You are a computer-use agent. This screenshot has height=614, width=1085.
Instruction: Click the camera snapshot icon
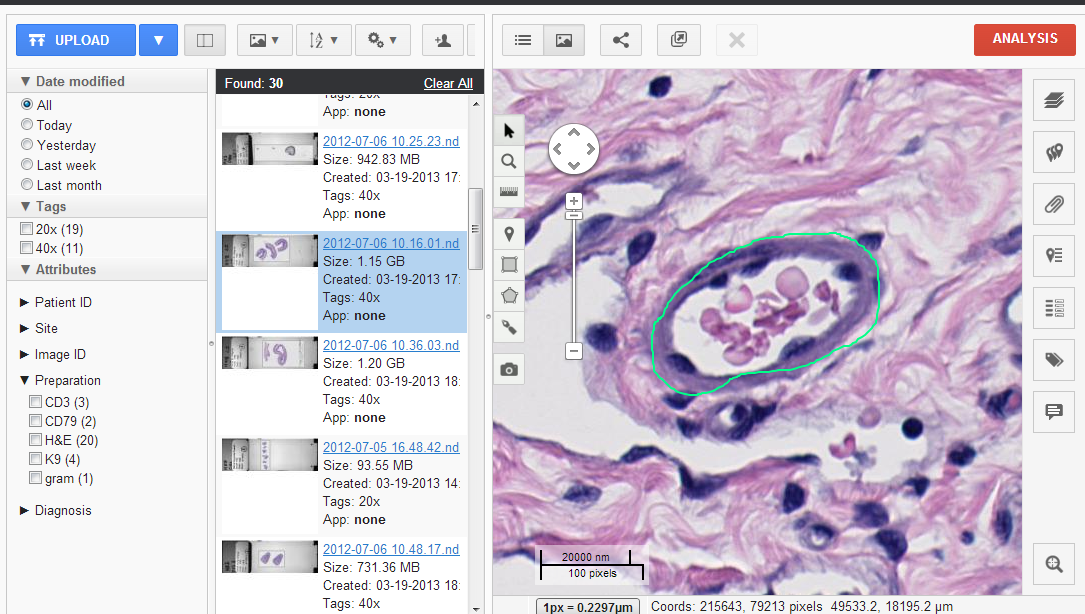pyautogui.click(x=509, y=370)
